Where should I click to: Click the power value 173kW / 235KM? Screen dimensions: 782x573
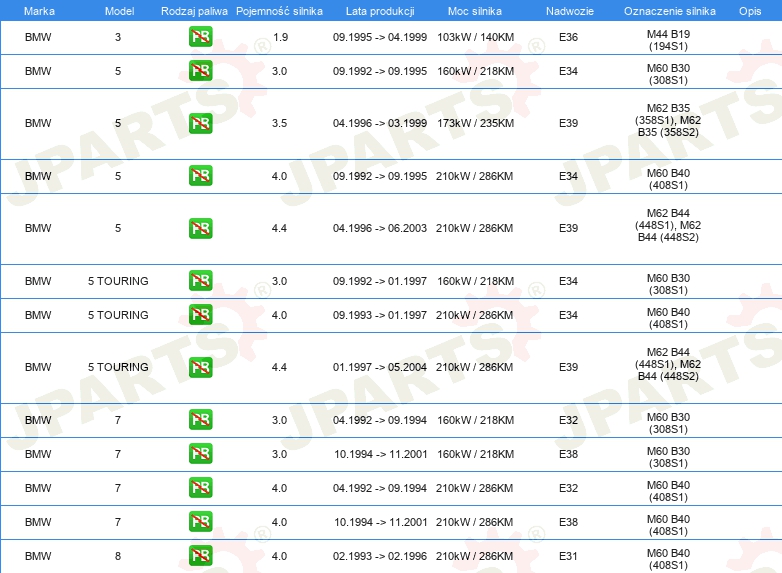click(x=475, y=123)
